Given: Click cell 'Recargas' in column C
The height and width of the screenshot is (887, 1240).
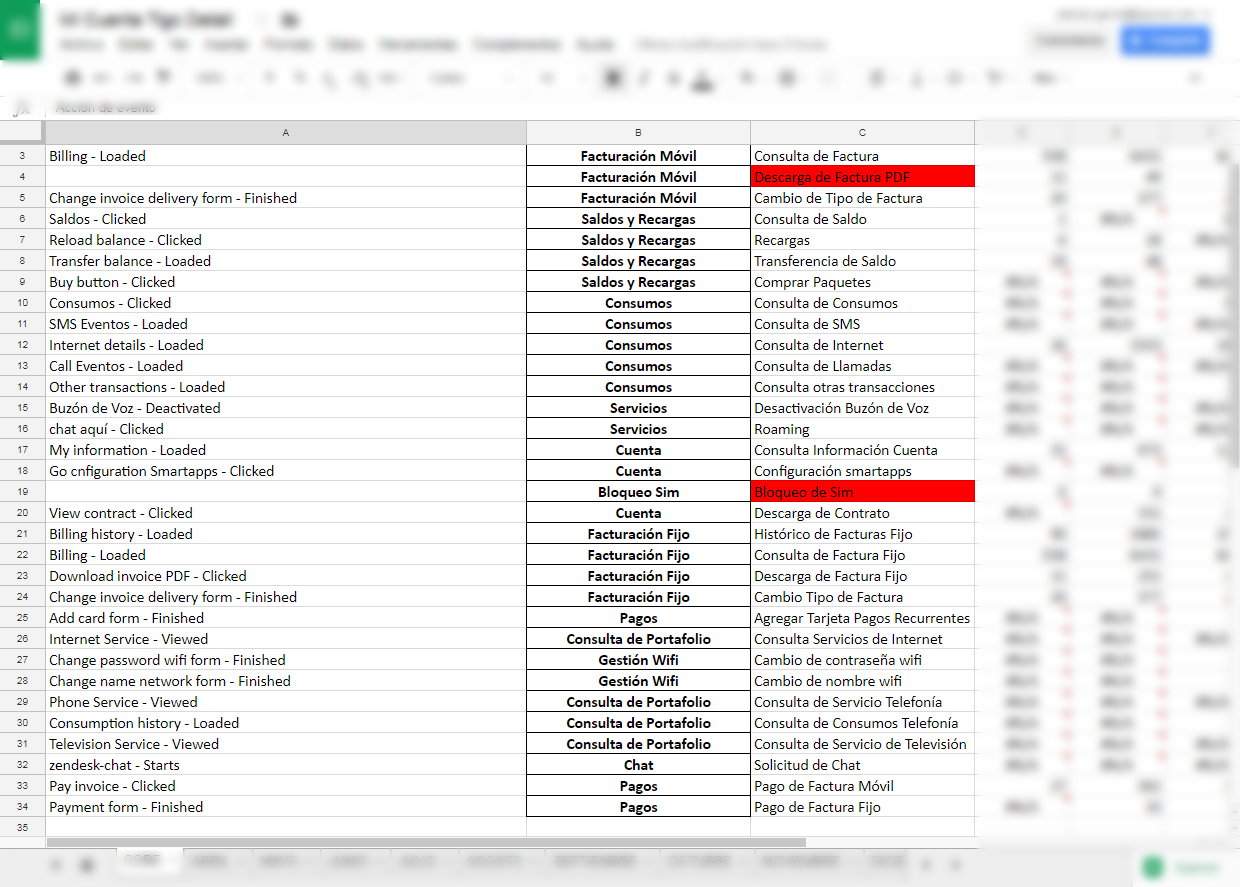Looking at the screenshot, I should coord(862,240).
